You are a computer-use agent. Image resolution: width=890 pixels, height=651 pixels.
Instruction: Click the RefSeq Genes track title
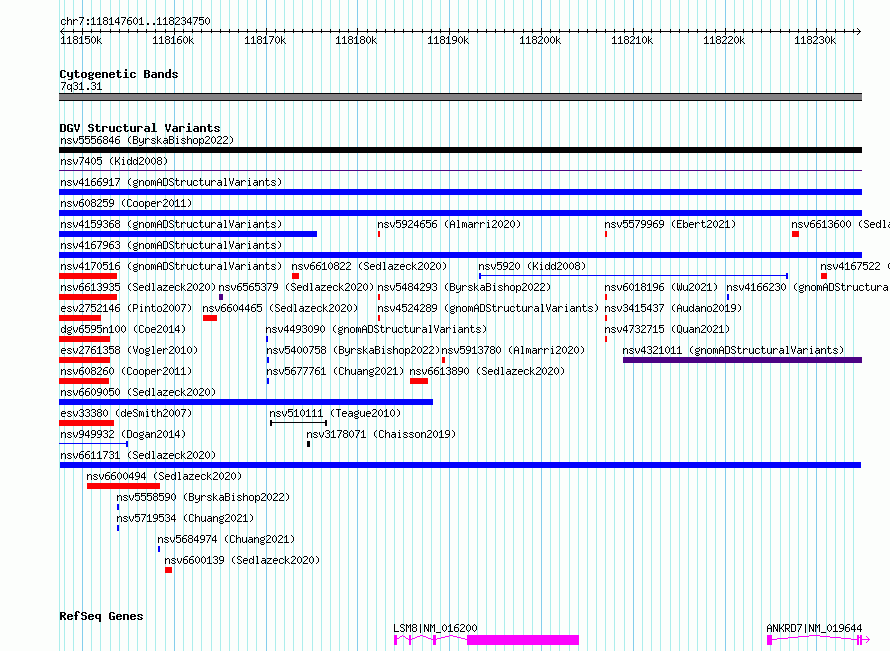coord(101,616)
